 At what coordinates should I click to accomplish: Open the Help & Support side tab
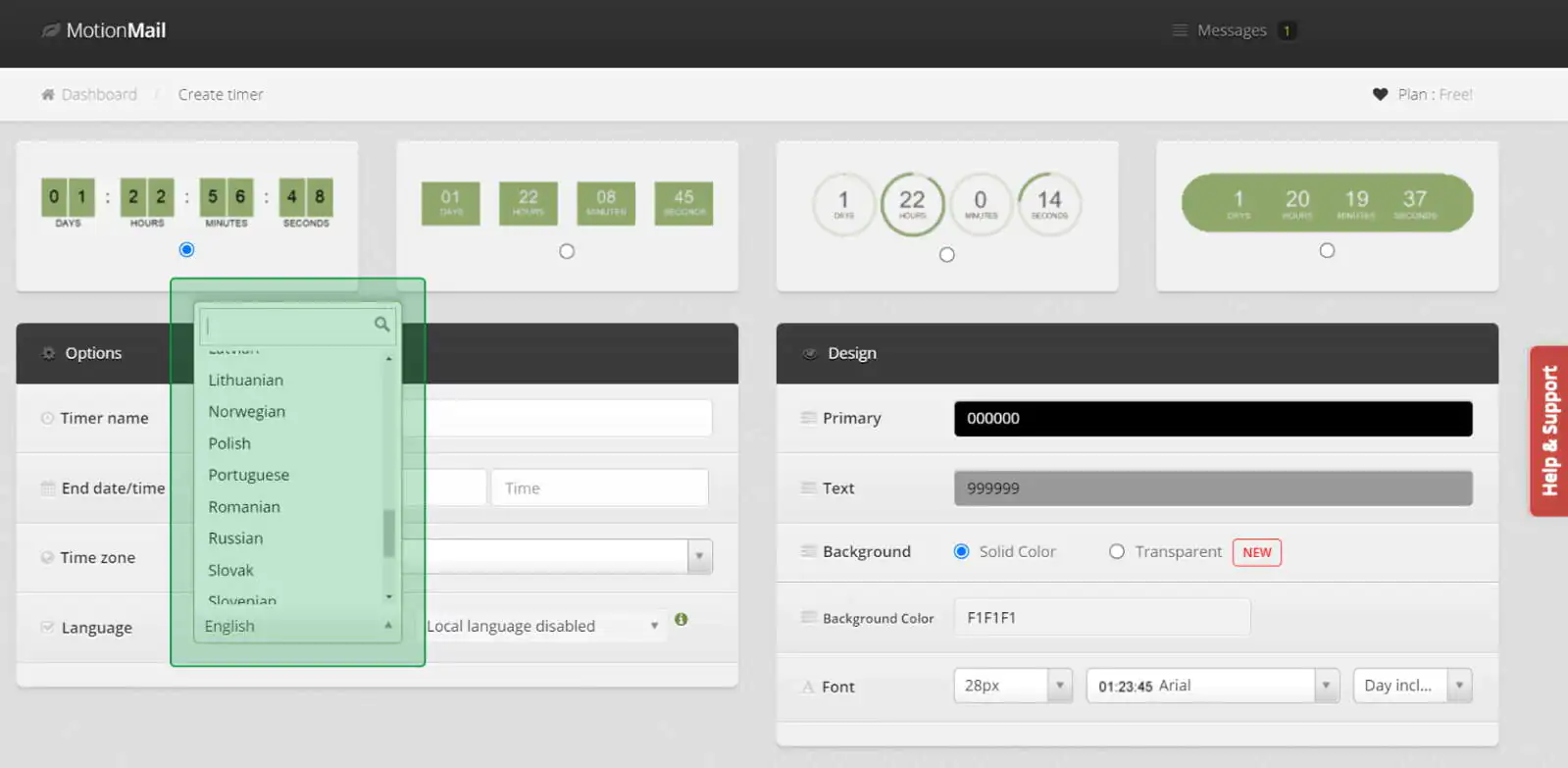pyautogui.click(x=1549, y=431)
